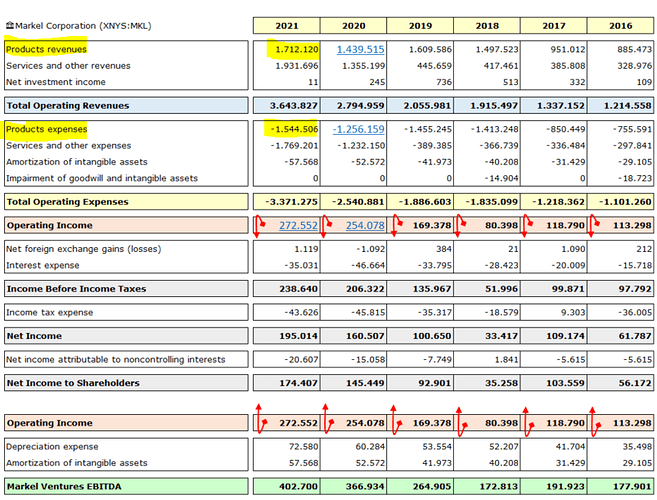This screenshot has height=500, width=657.
Task: Click 2020 Markel Ventures EBITDA 366.934
Action: 365,487
